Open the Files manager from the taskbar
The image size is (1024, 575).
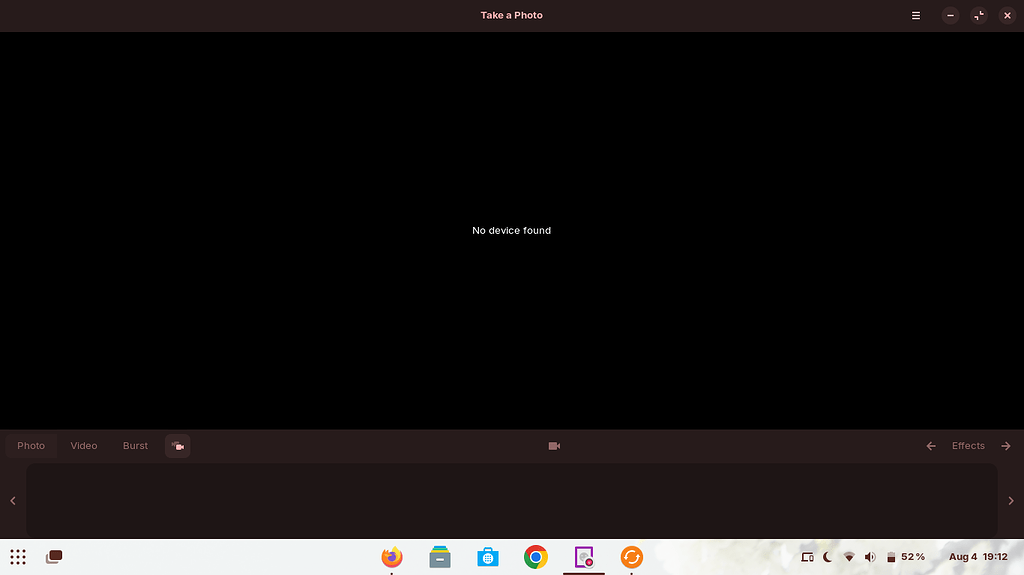(x=440, y=557)
